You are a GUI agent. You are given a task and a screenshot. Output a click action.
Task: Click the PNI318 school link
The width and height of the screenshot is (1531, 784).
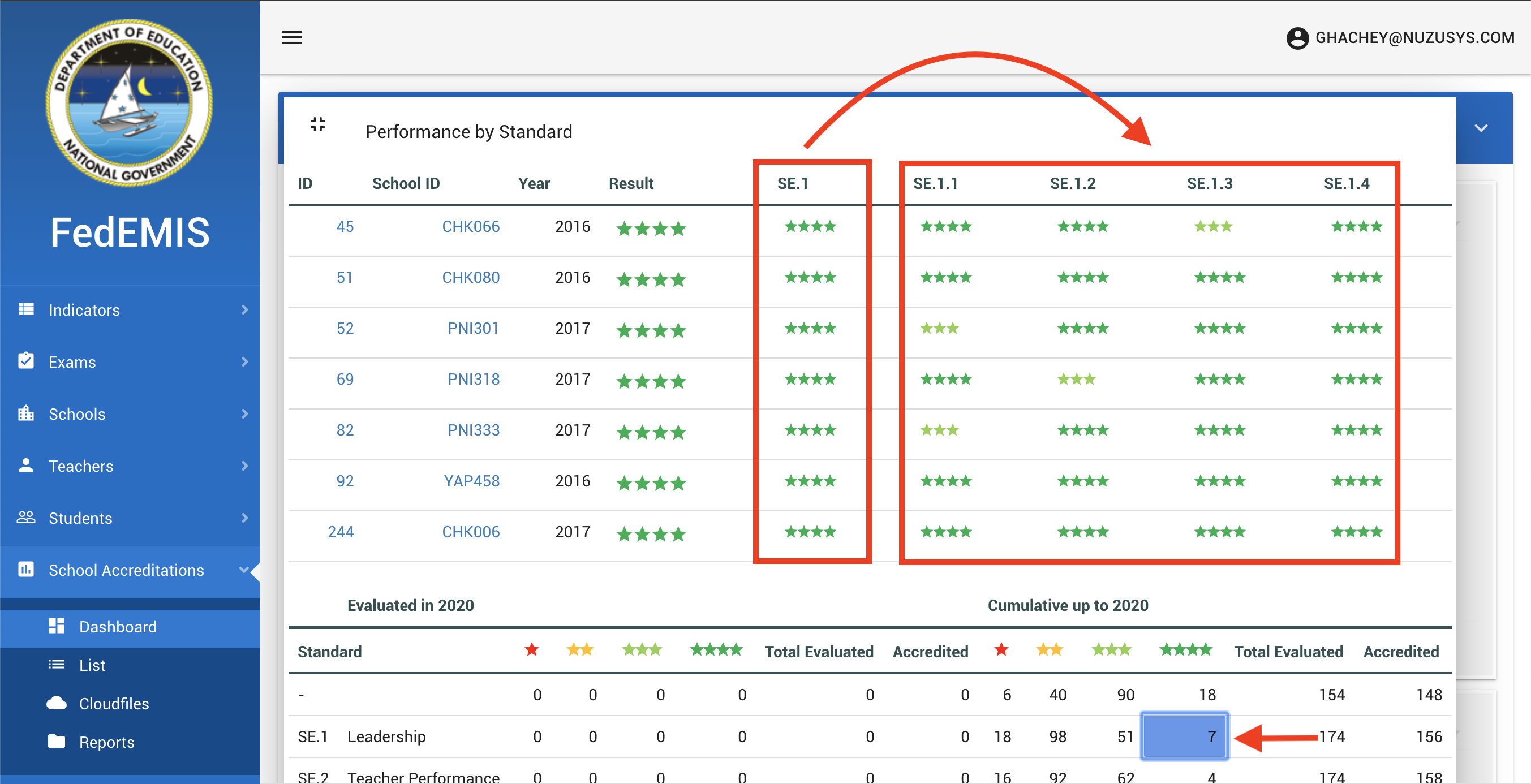point(473,379)
